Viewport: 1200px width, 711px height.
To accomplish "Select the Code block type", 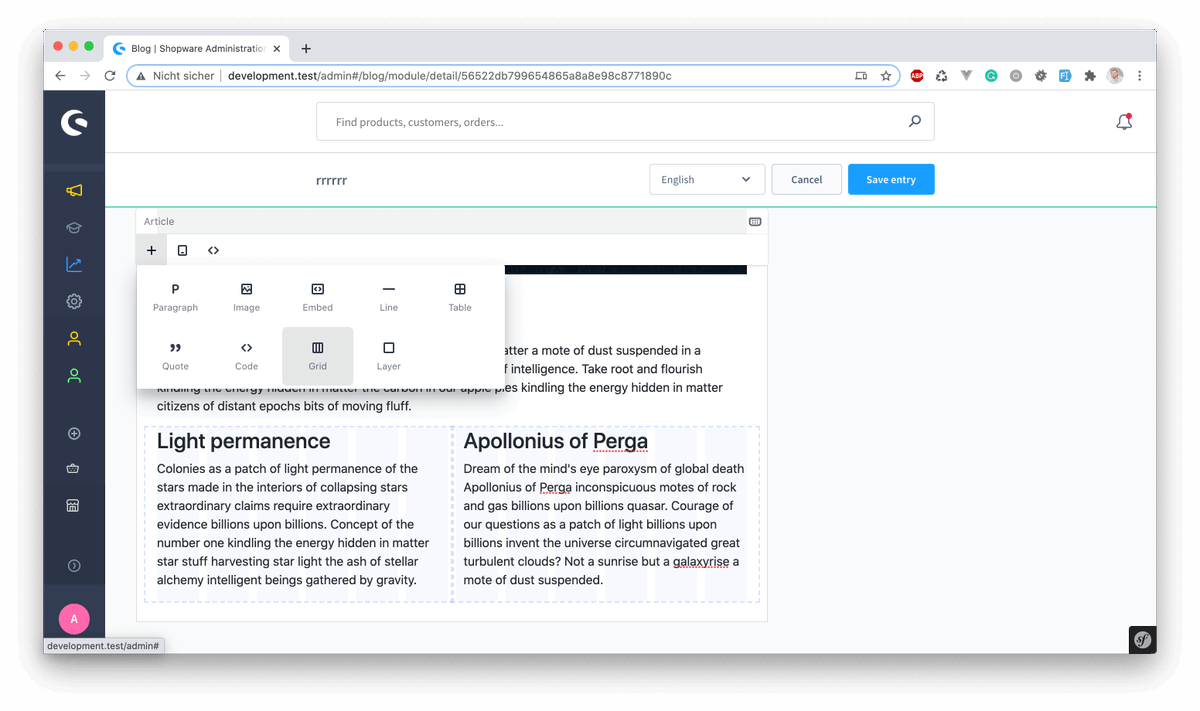I will point(246,355).
